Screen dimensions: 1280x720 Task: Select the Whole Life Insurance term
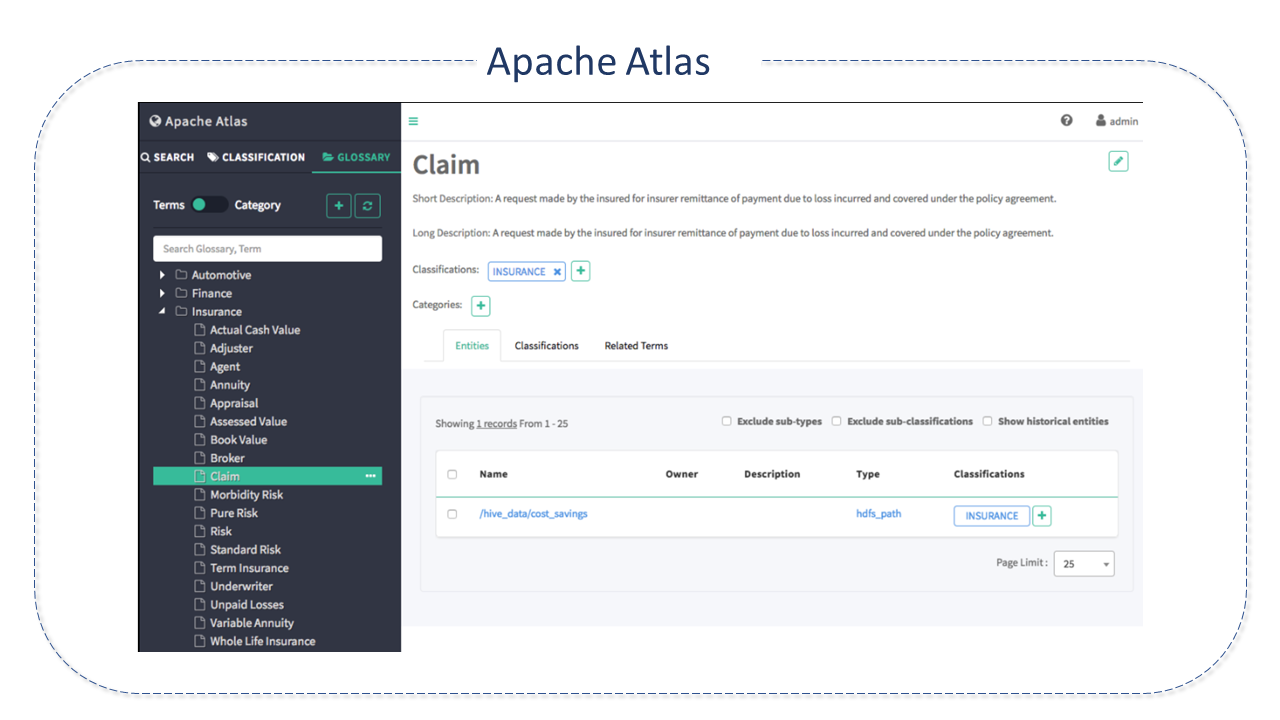click(x=263, y=641)
